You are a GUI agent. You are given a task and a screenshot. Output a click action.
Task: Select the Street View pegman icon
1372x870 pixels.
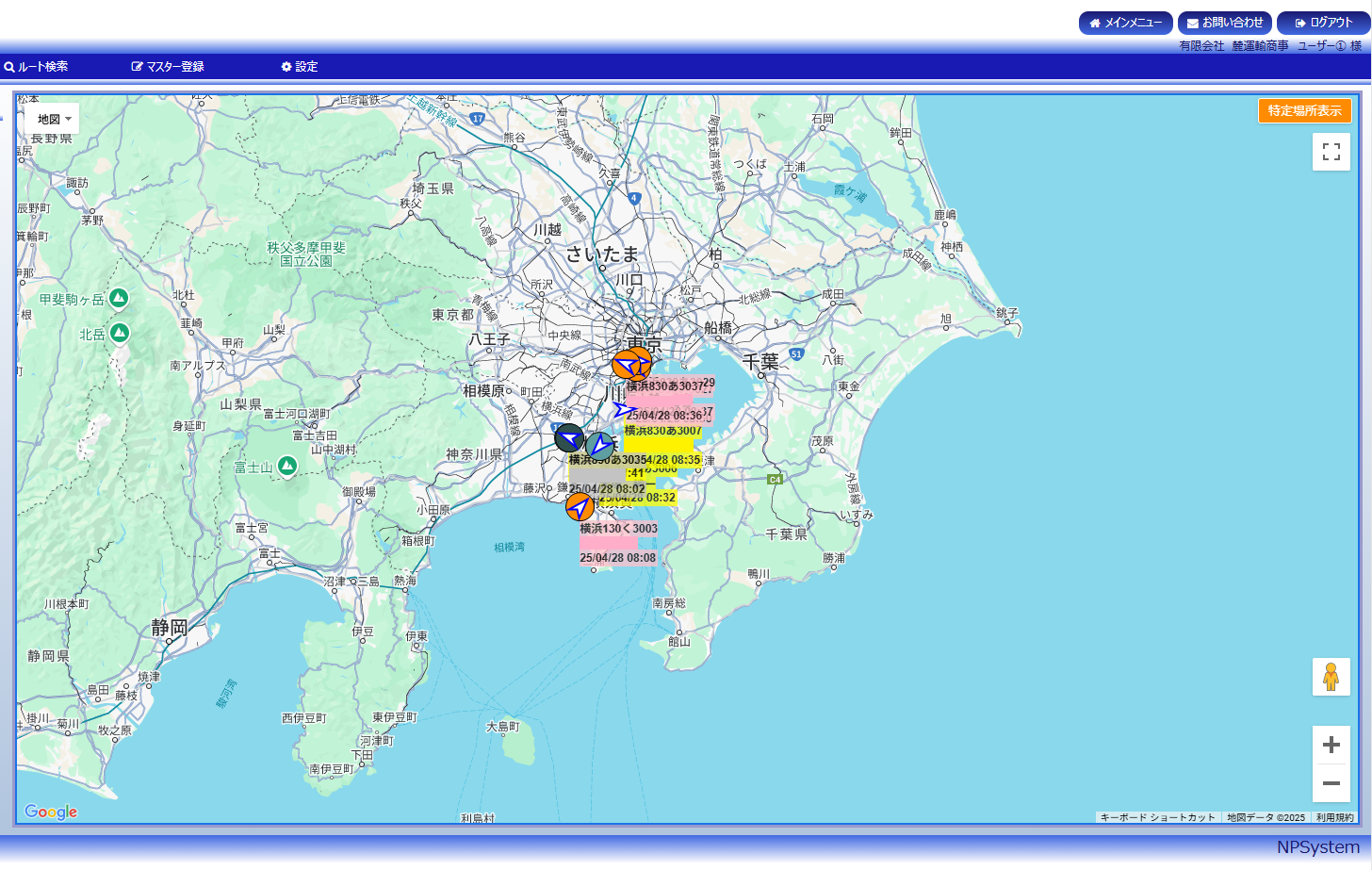coord(1331,677)
